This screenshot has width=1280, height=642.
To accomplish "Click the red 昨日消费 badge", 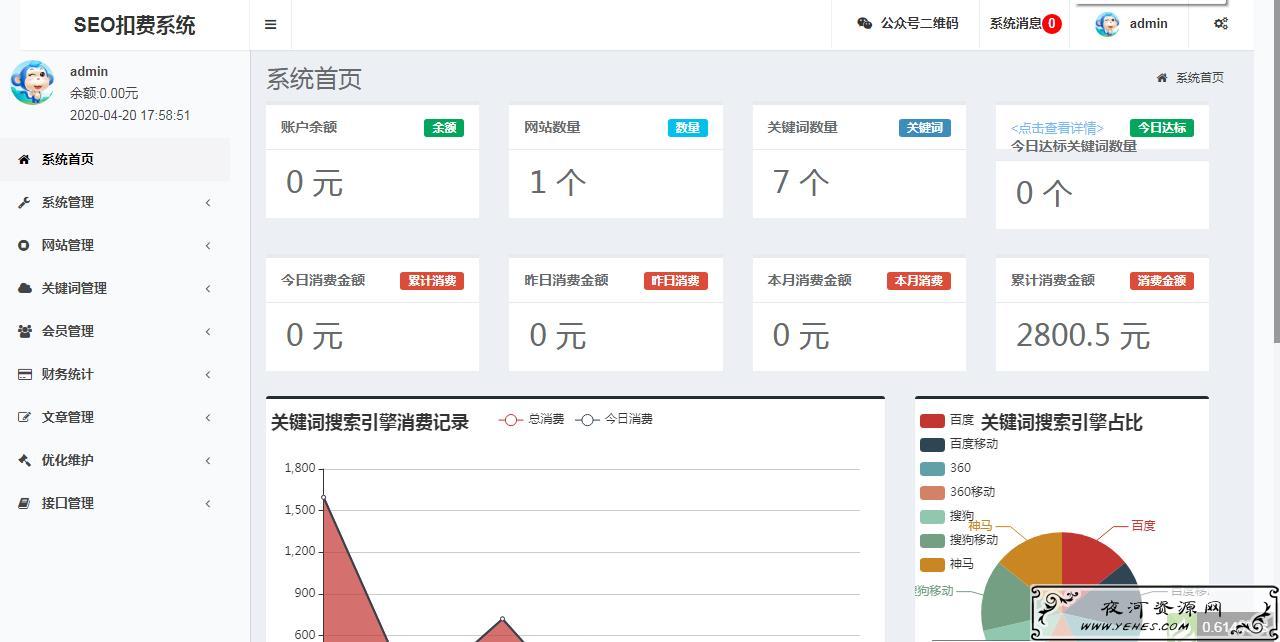I will tap(676, 281).
